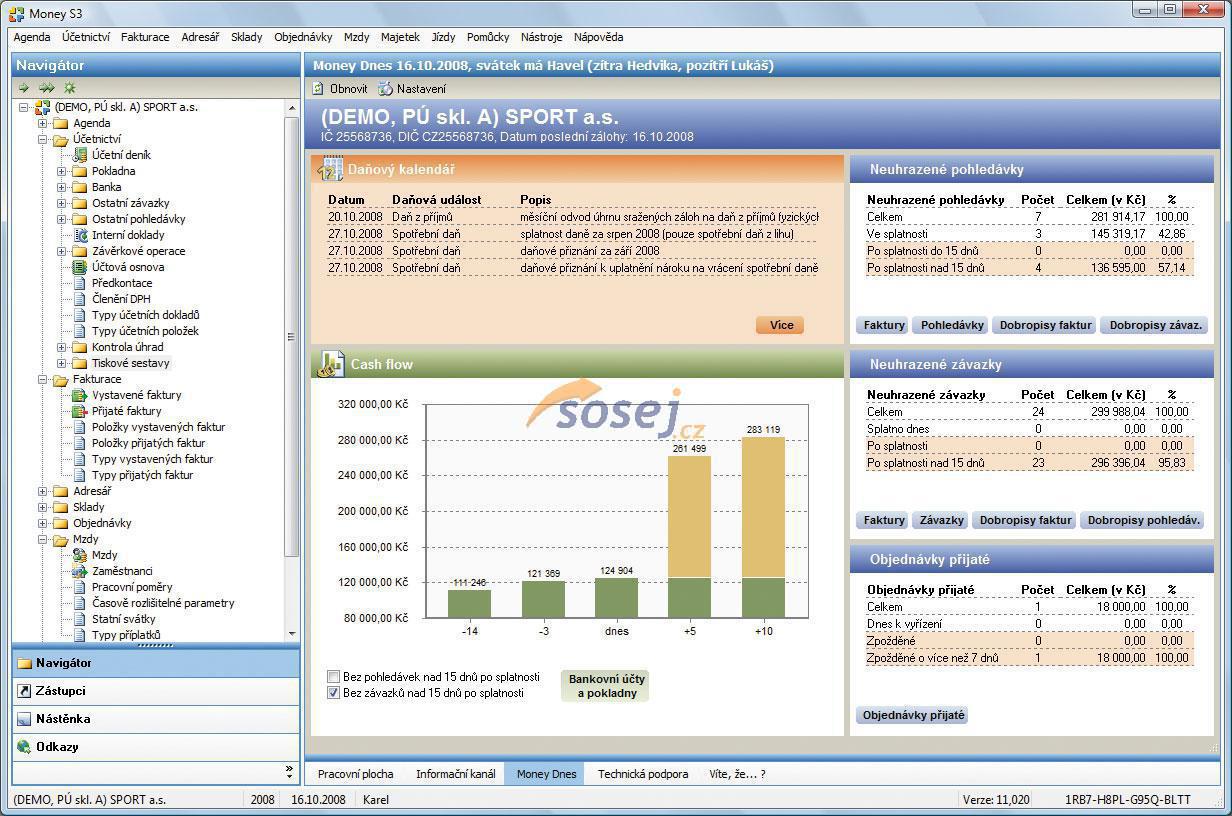Click the Cash flow panel icon
The height and width of the screenshot is (816, 1232).
pyautogui.click(x=330, y=364)
